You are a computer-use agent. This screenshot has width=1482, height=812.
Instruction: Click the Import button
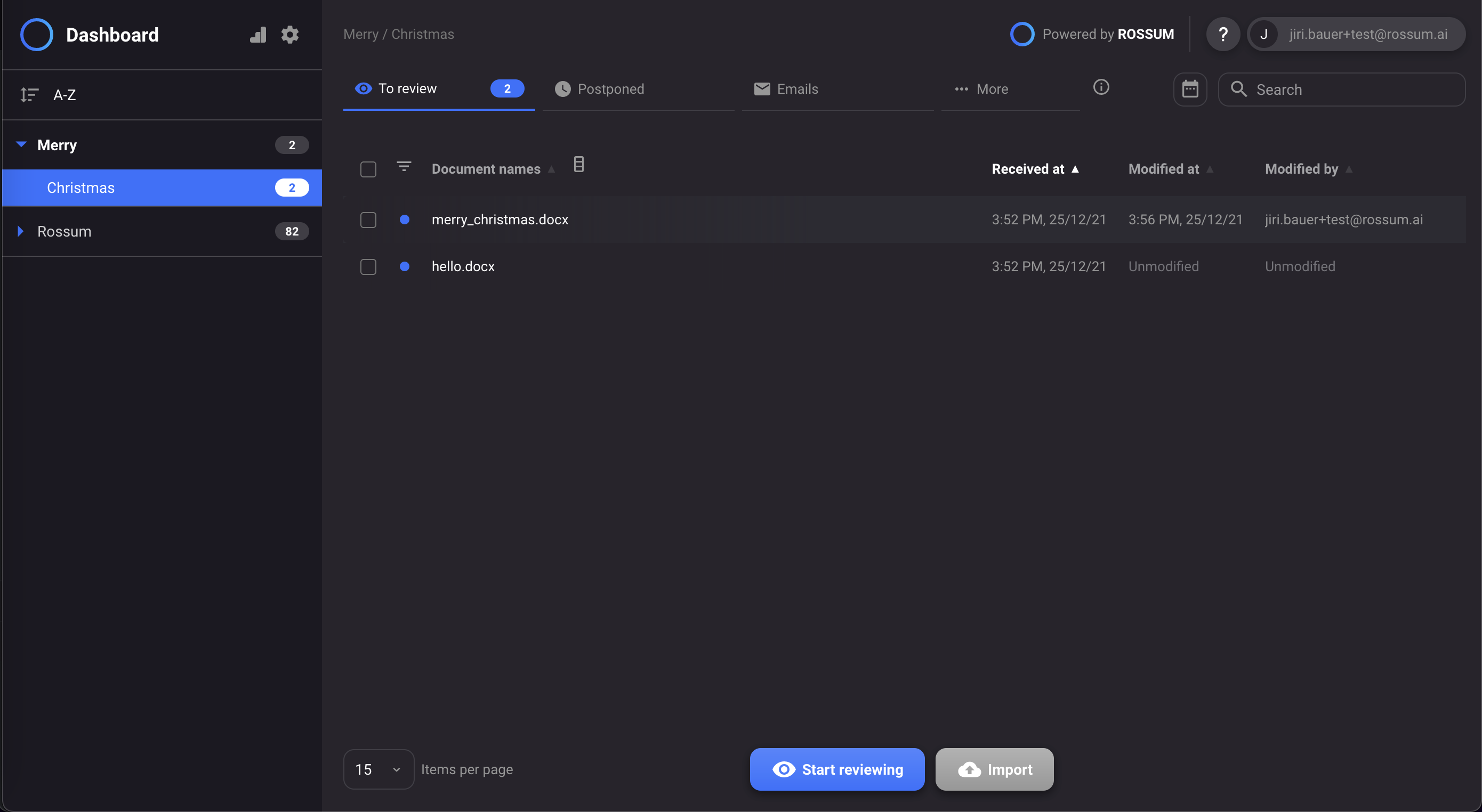tap(994, 769)
